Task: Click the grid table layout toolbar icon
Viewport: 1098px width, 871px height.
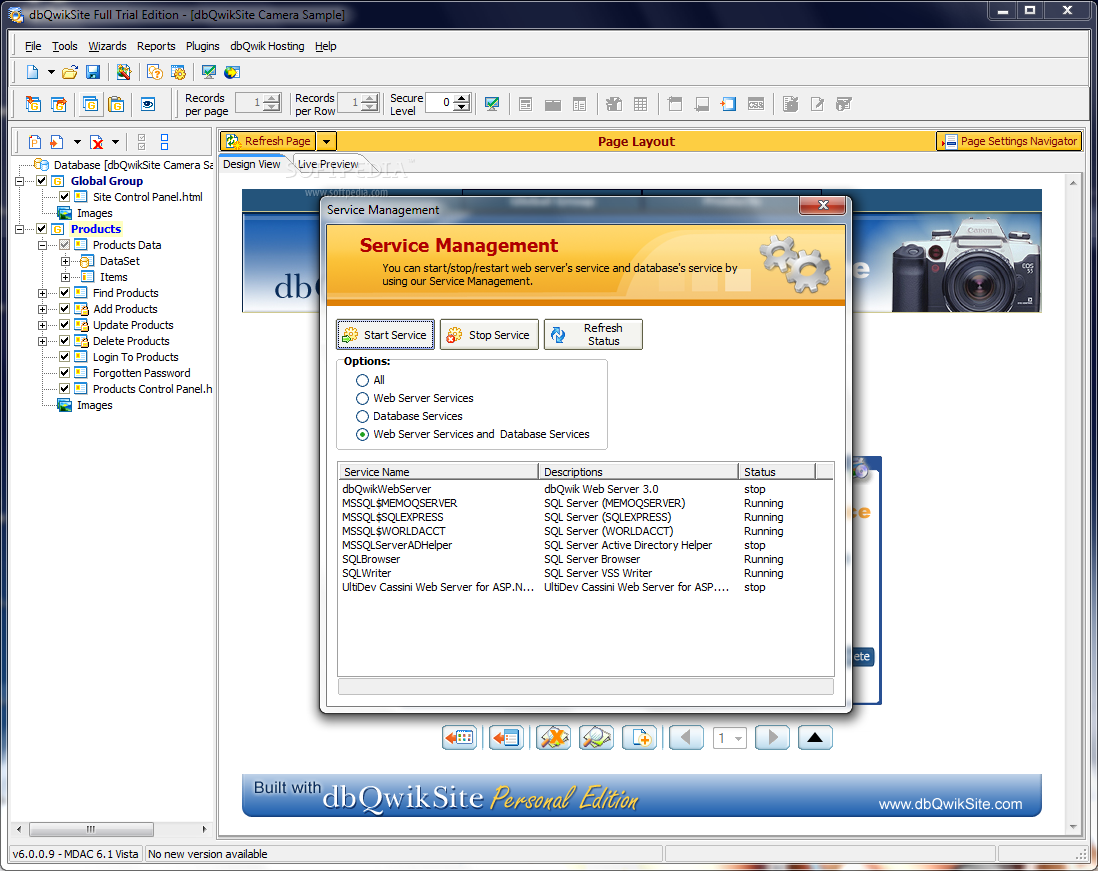Action: 640,104
